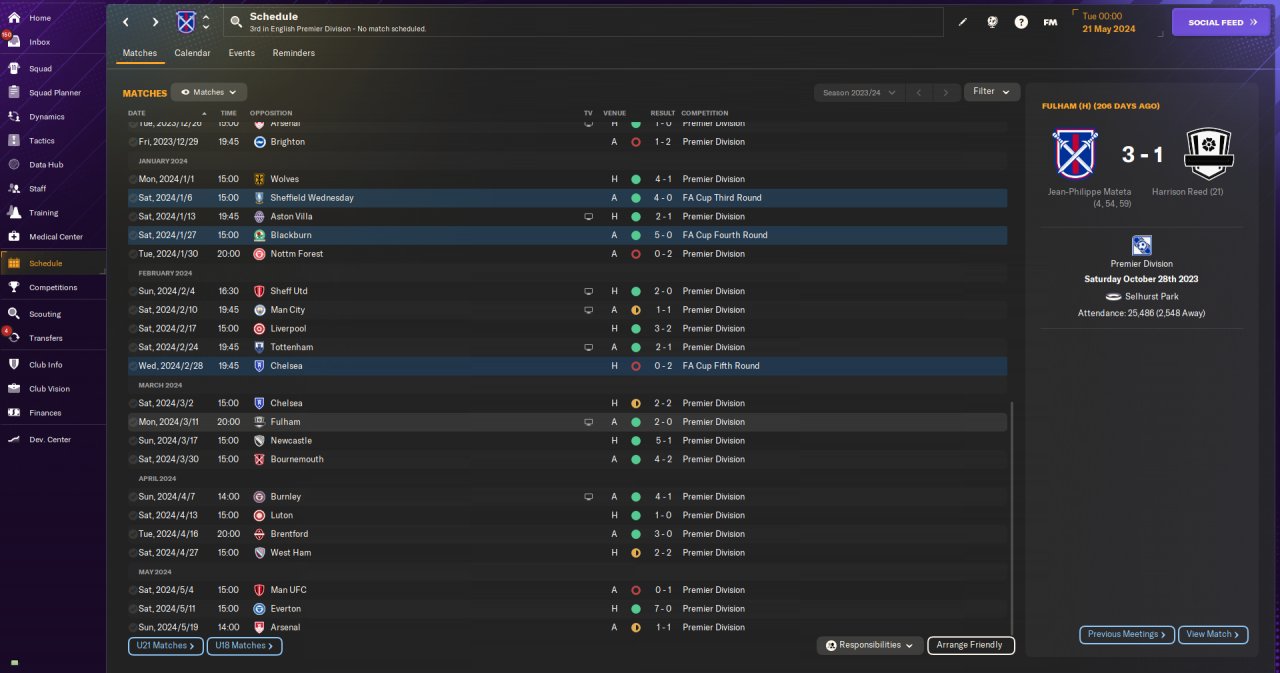
Task: Select the Blackburn FA Cup row
Action: [567, 235]
